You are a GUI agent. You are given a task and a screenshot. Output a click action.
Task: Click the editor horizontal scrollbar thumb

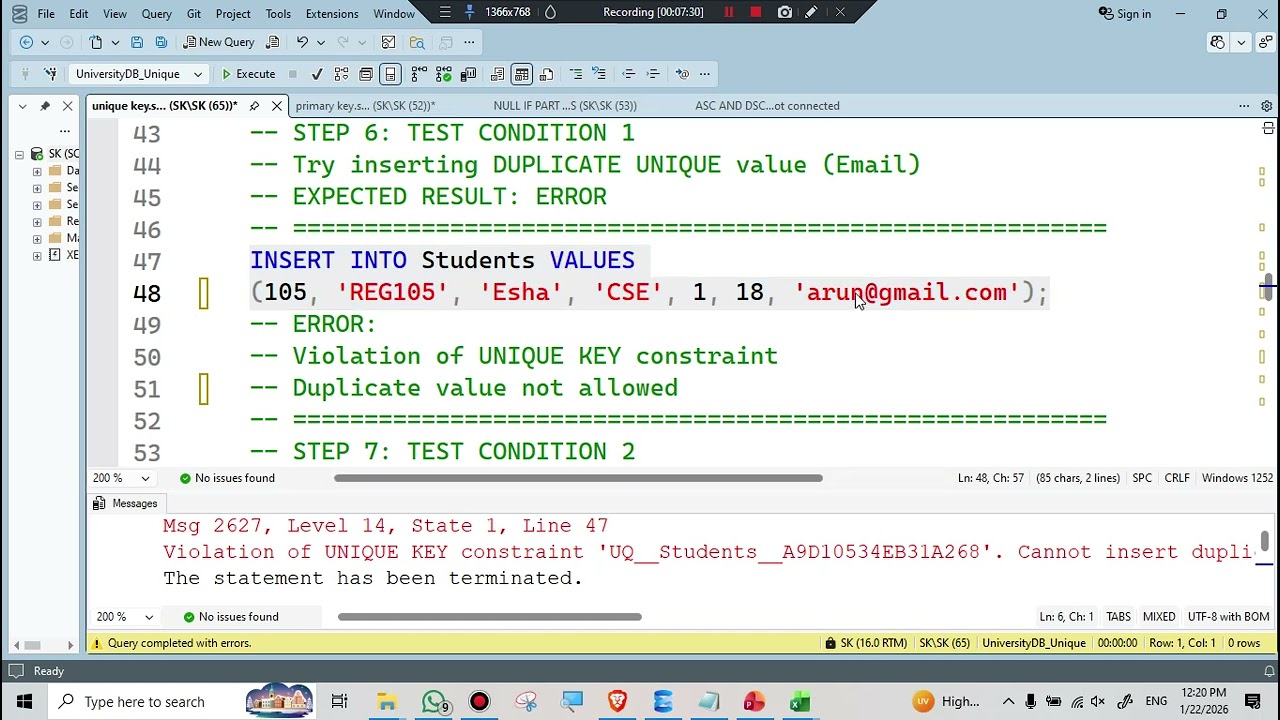(x=578, y=478)
